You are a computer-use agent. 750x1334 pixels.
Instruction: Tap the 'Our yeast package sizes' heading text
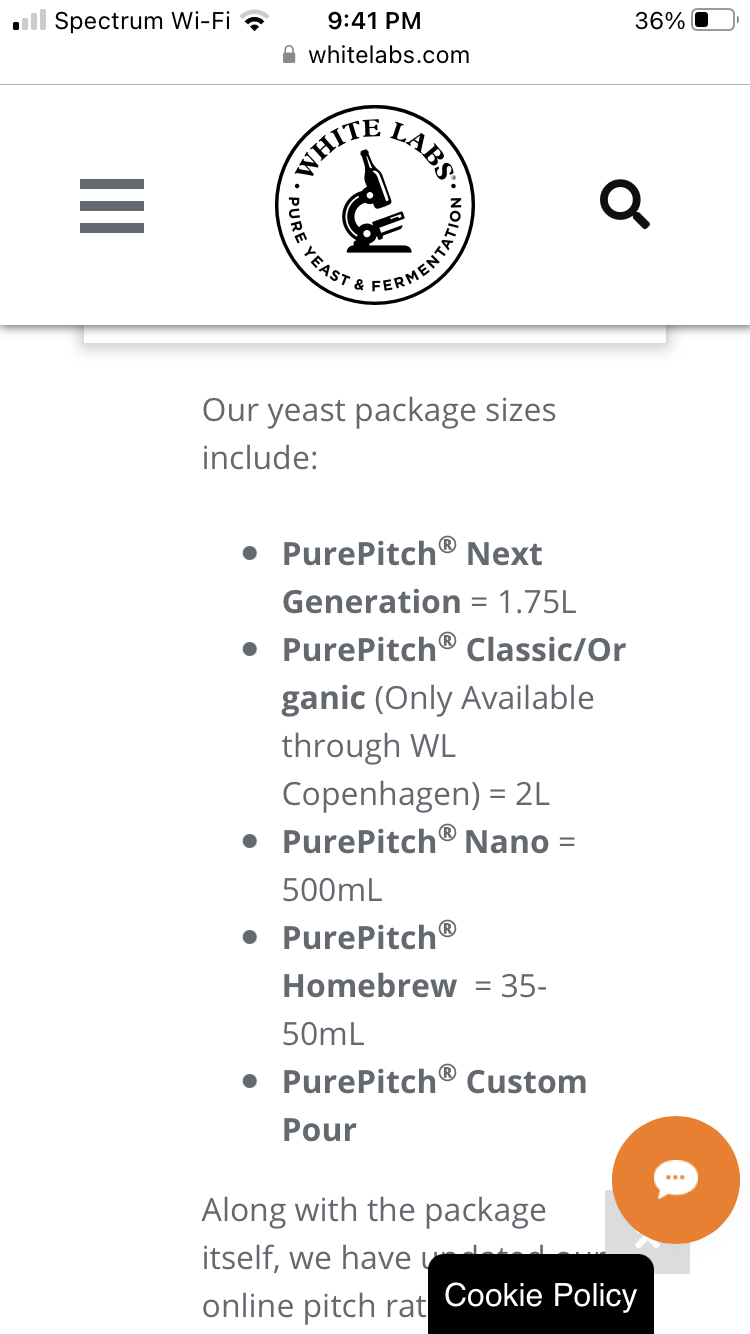click(x=379, y=434)
